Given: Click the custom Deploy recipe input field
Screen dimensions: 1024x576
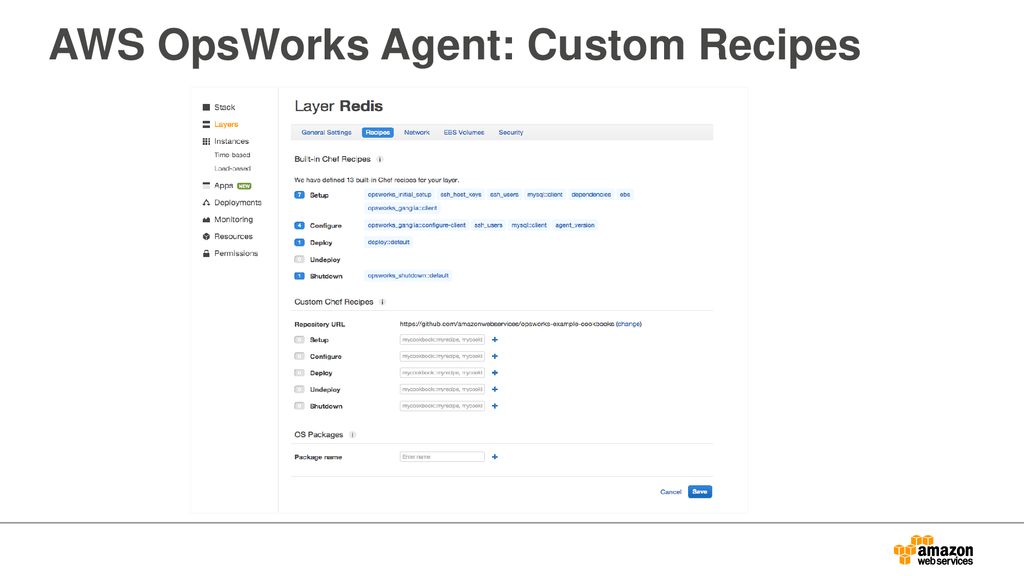Looking at the screenshot, I should click(442, 373).
